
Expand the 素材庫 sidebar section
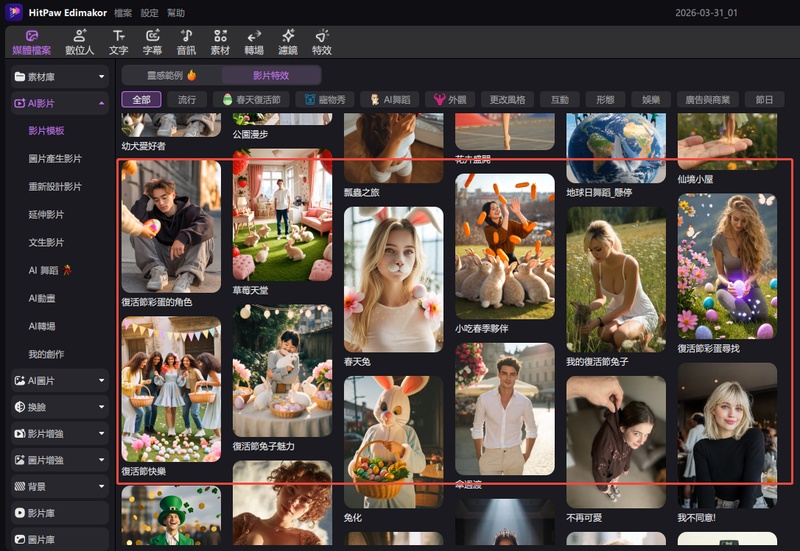60,76
